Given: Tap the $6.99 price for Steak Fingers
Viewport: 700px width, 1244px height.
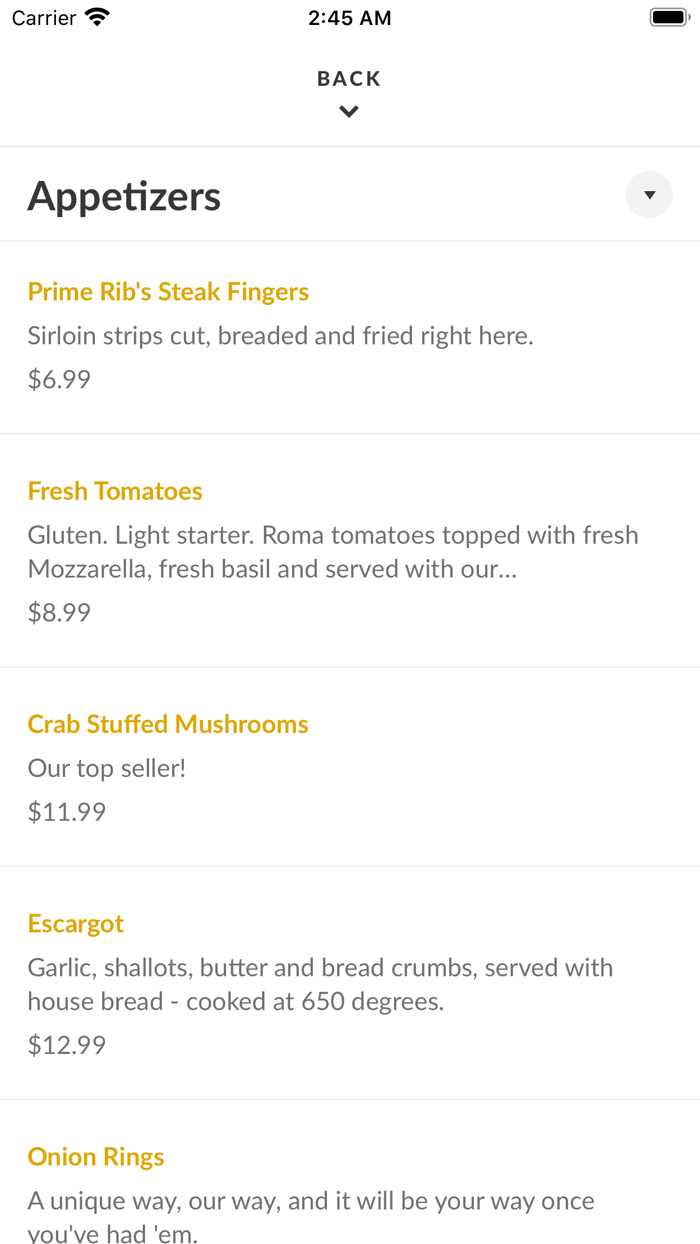Looking at the screenshot, I should pyautogui.click(x=59, y=379).
